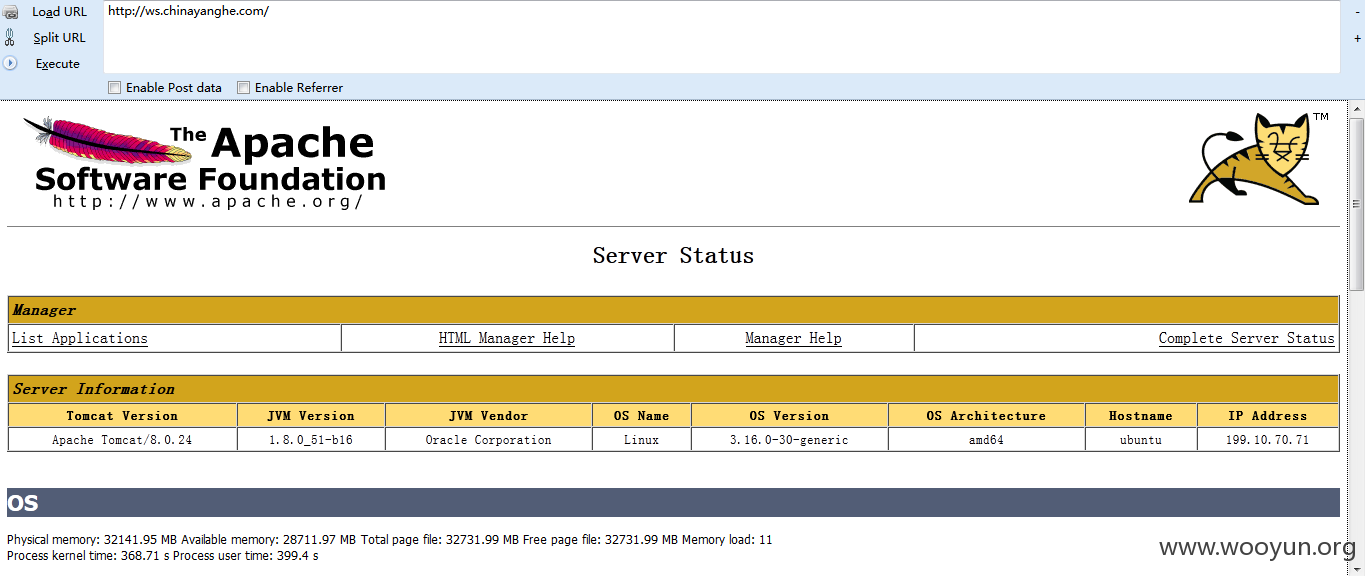Screen dimensions: 1365x576
Task: Click the 199.10.70.71 IP cell
Action: [x=1267, y=440]
